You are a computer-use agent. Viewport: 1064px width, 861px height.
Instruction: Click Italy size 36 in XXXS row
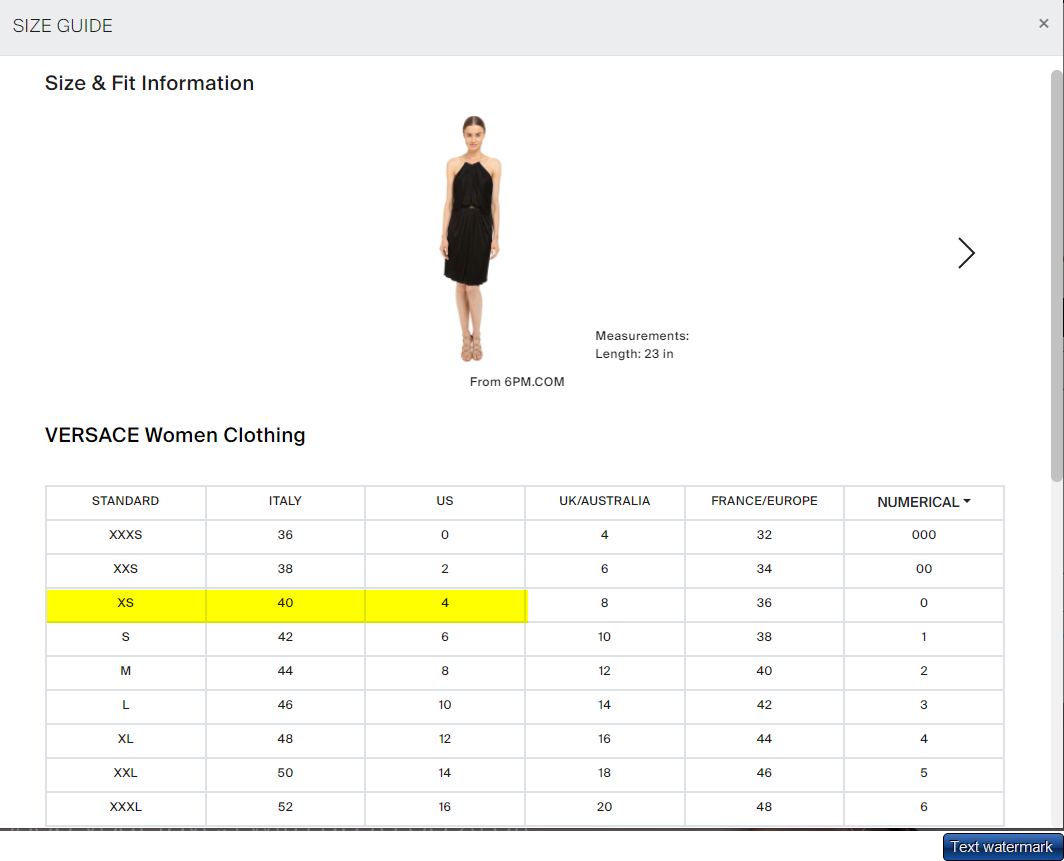[285, 535]
